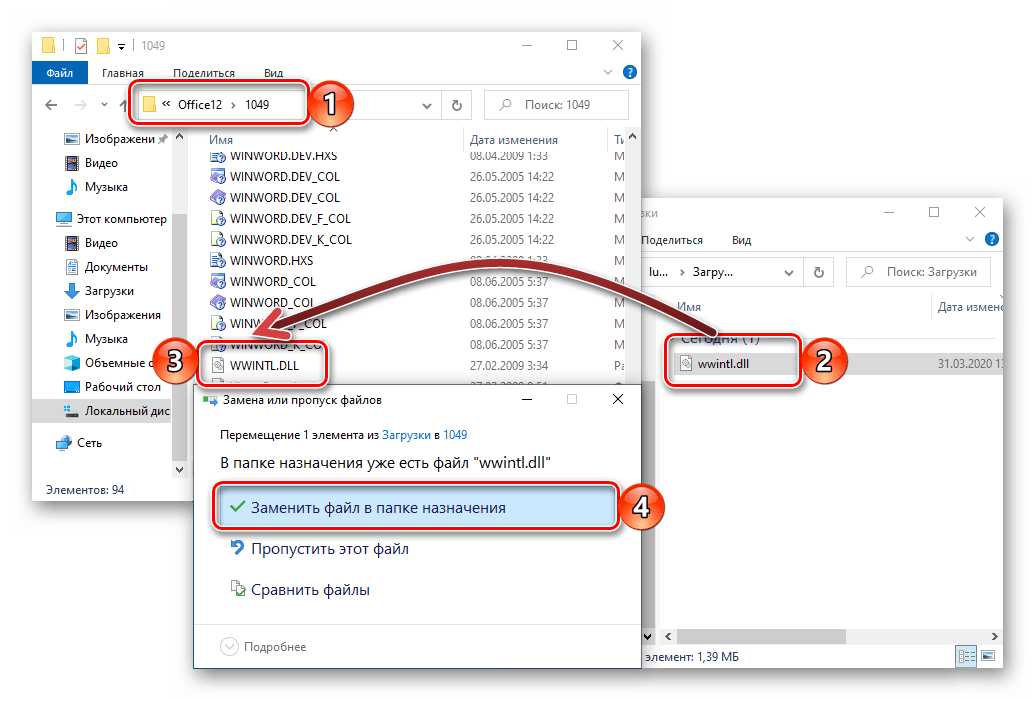Viewport: 1036px width, 701px height.
Task: Click properties icon in quick access toolbar
Action: (81, 46)
